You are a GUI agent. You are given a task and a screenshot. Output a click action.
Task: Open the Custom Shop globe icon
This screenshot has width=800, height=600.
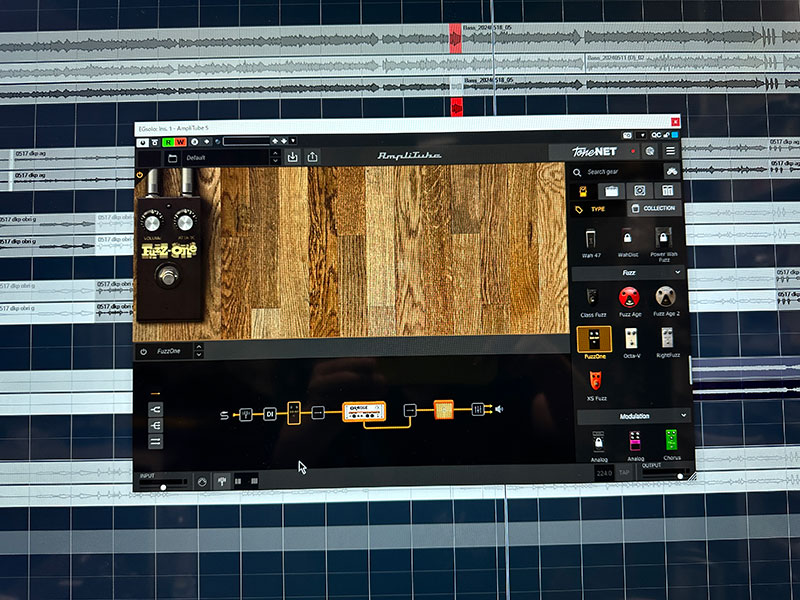coord(649,151)
